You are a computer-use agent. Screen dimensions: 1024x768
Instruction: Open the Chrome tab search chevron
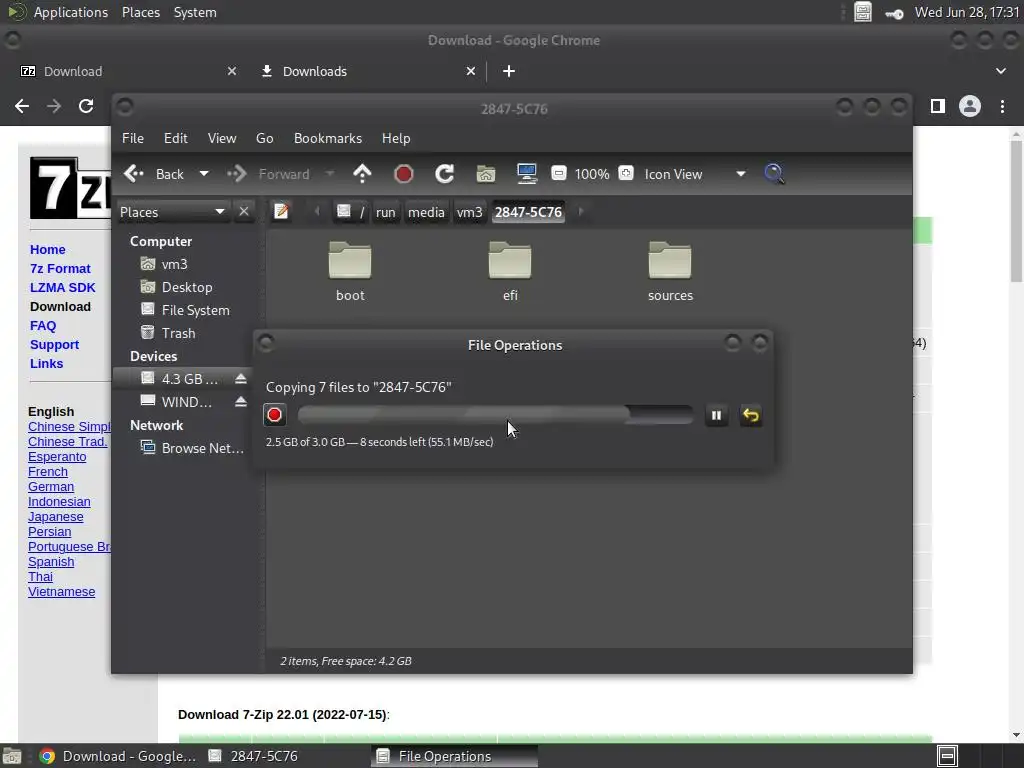pos(1000,71)
